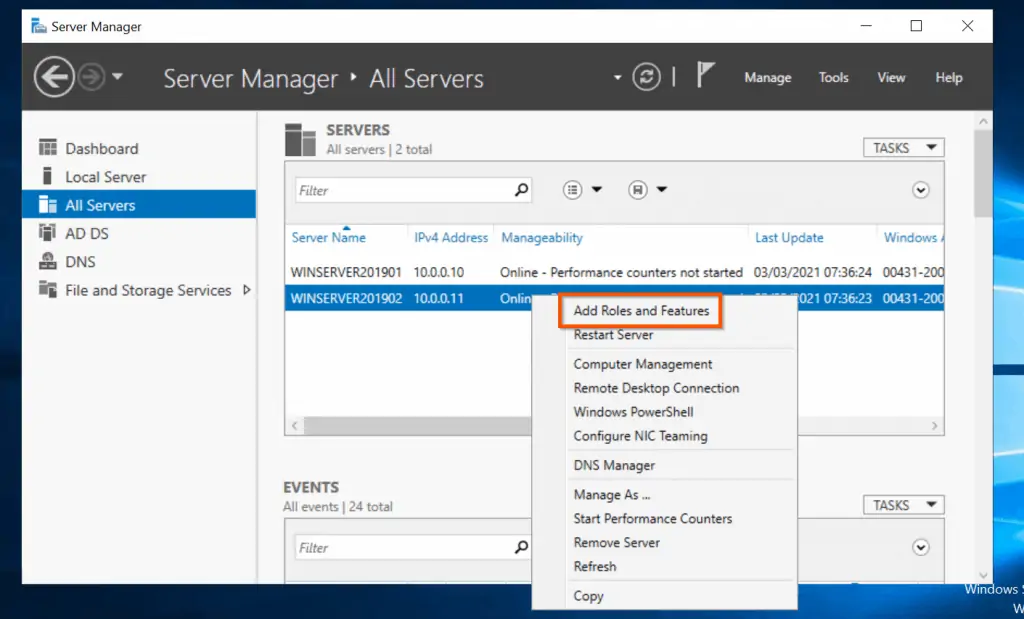Screen dimensions: 1024x619
Task: Open the Events TASKS dropdown
Action: [903, 505]
